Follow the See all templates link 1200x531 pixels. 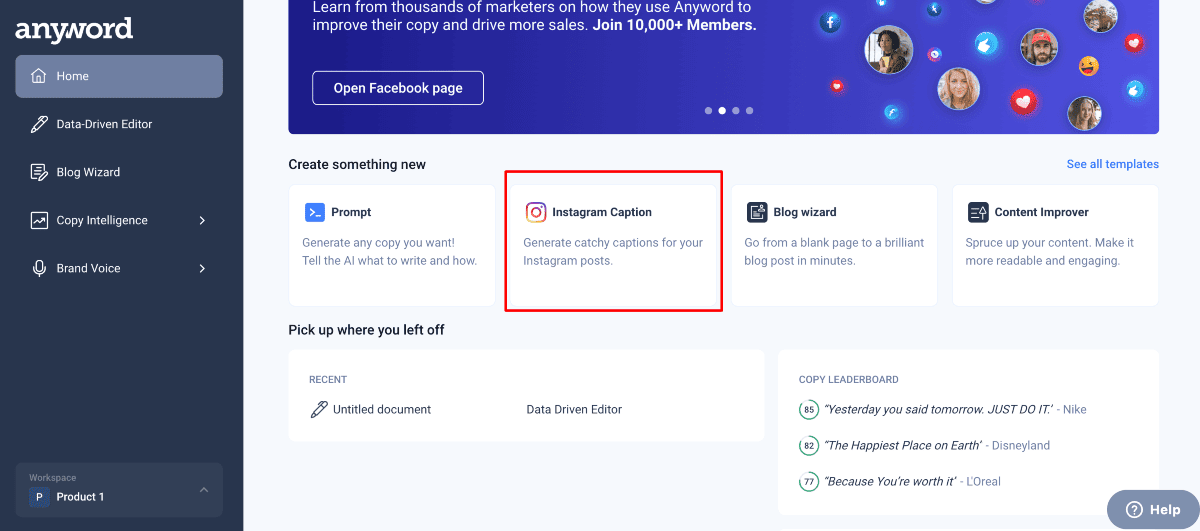coord(1112,164)
